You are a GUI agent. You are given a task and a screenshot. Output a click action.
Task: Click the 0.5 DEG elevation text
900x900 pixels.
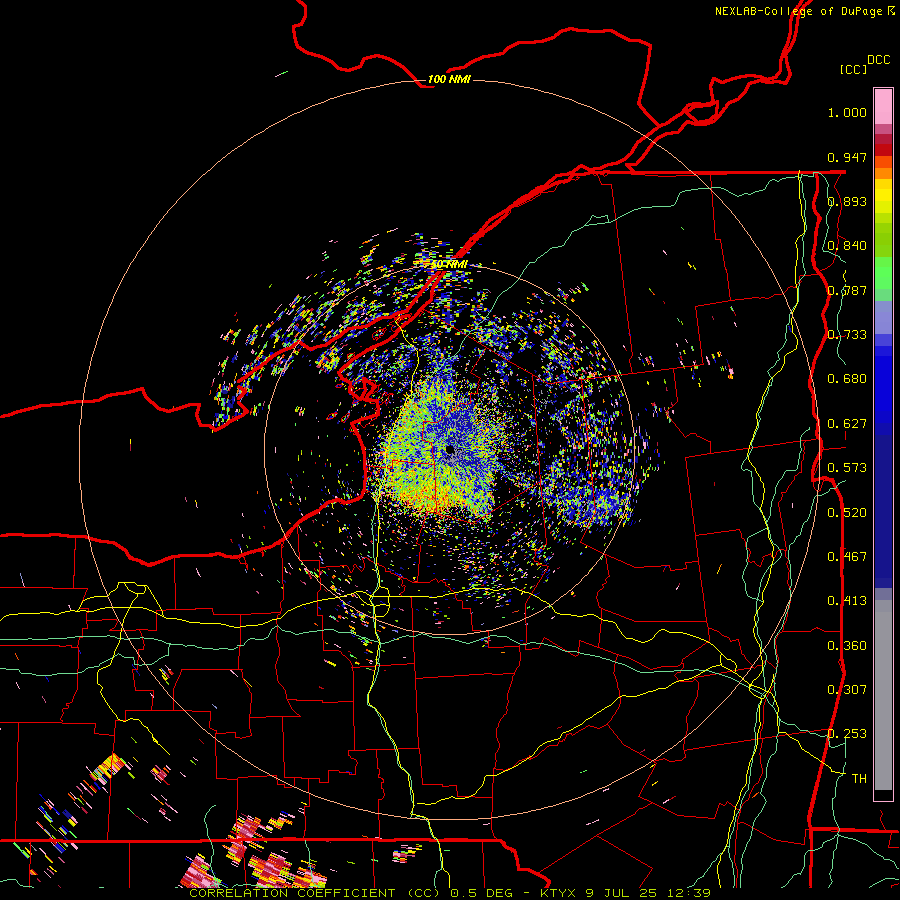click(x=483, y=893)
